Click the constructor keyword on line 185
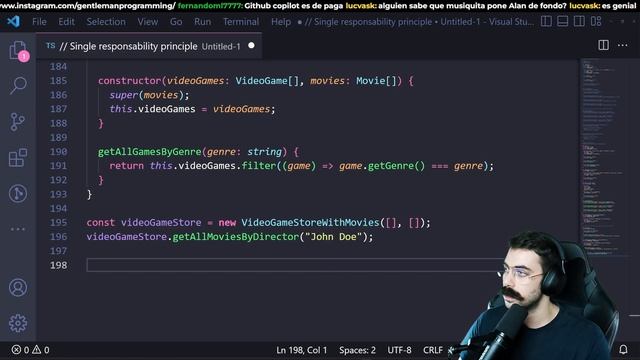 [129, 81]
